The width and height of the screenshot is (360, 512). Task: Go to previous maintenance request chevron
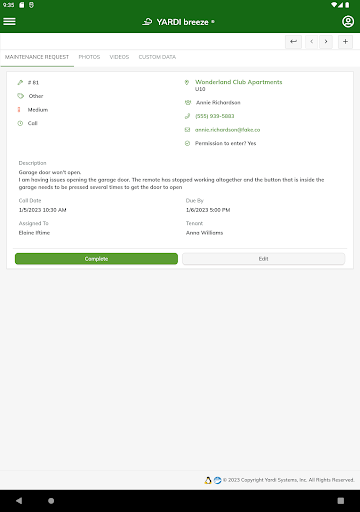(311, 42)
